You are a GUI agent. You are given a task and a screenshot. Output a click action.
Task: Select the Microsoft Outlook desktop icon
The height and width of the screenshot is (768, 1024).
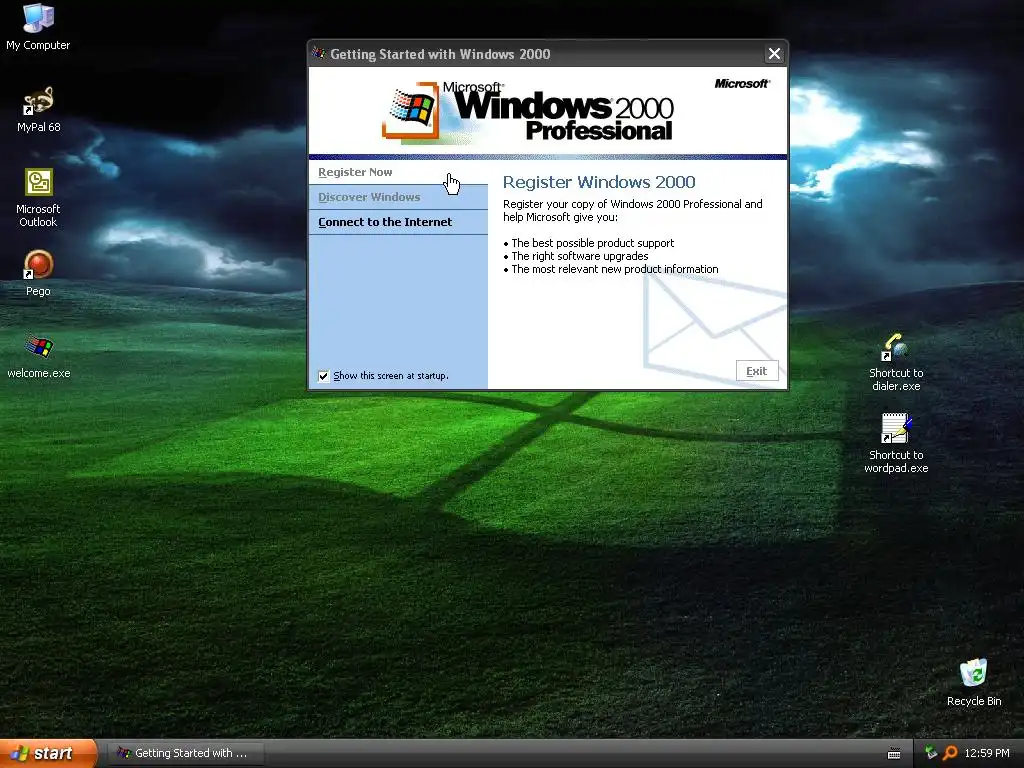tap(38, 197)
